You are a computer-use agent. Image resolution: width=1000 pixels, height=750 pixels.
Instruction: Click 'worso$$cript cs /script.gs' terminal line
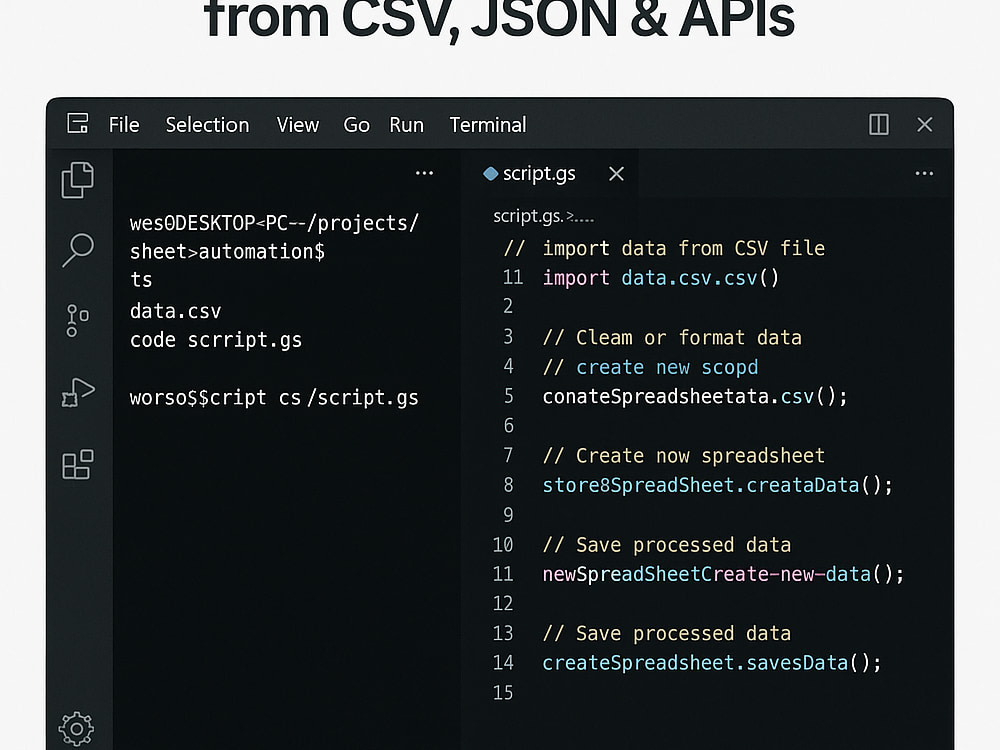(x=274, y=398)
